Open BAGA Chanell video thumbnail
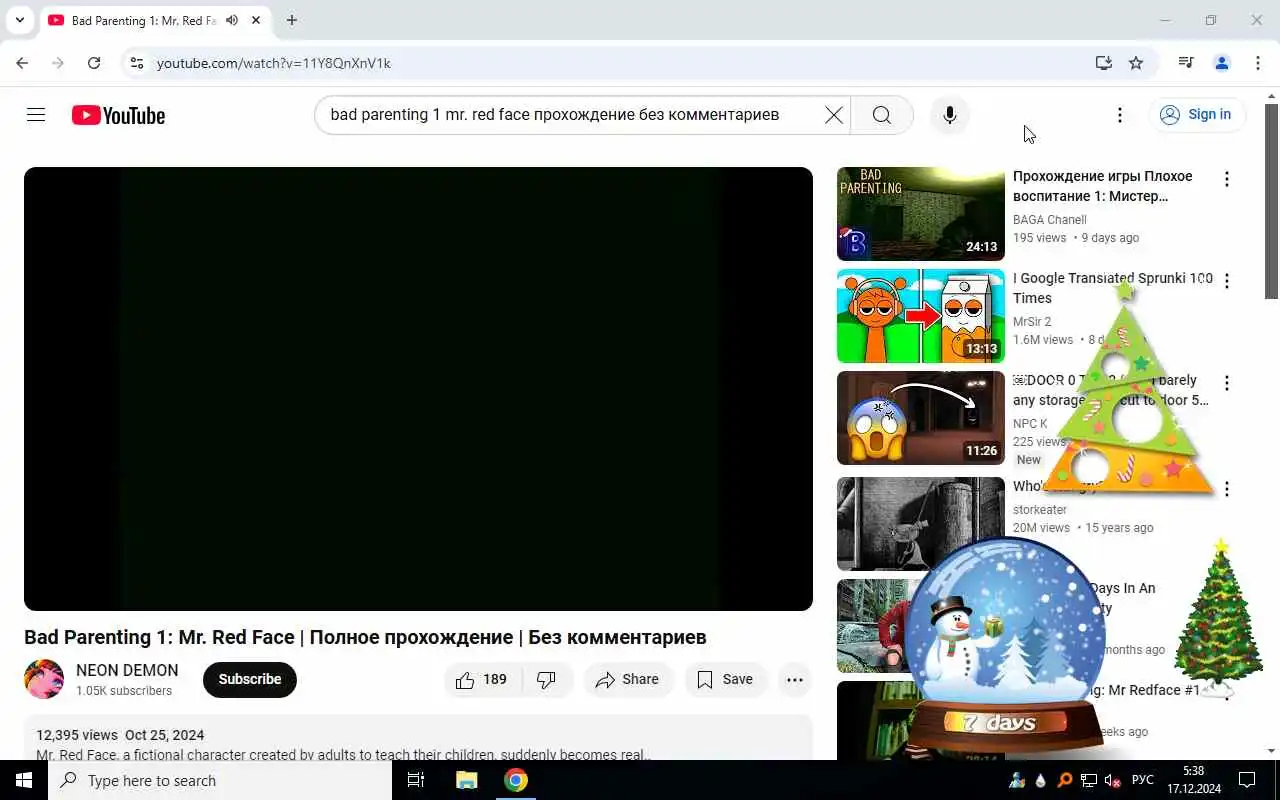 921,214
